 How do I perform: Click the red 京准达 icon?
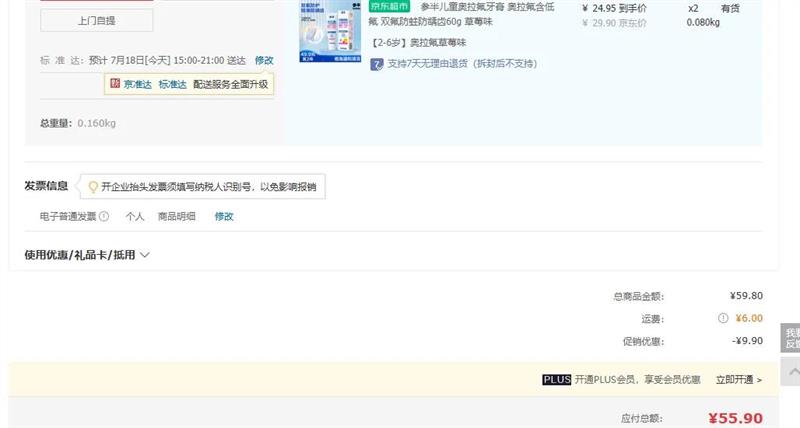[115, 83]
